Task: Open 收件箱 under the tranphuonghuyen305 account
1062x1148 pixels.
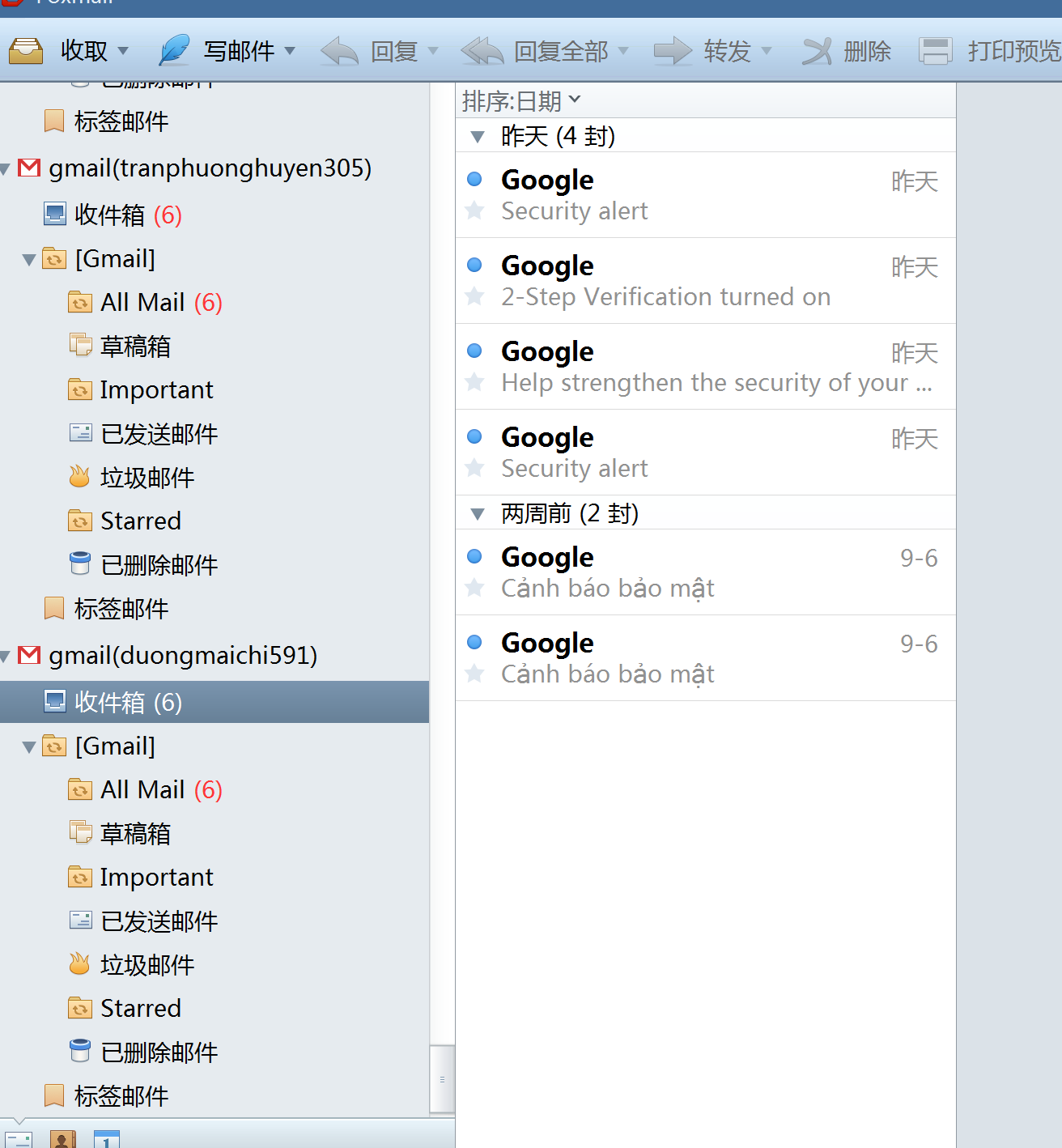Action: tap(109, 215)
